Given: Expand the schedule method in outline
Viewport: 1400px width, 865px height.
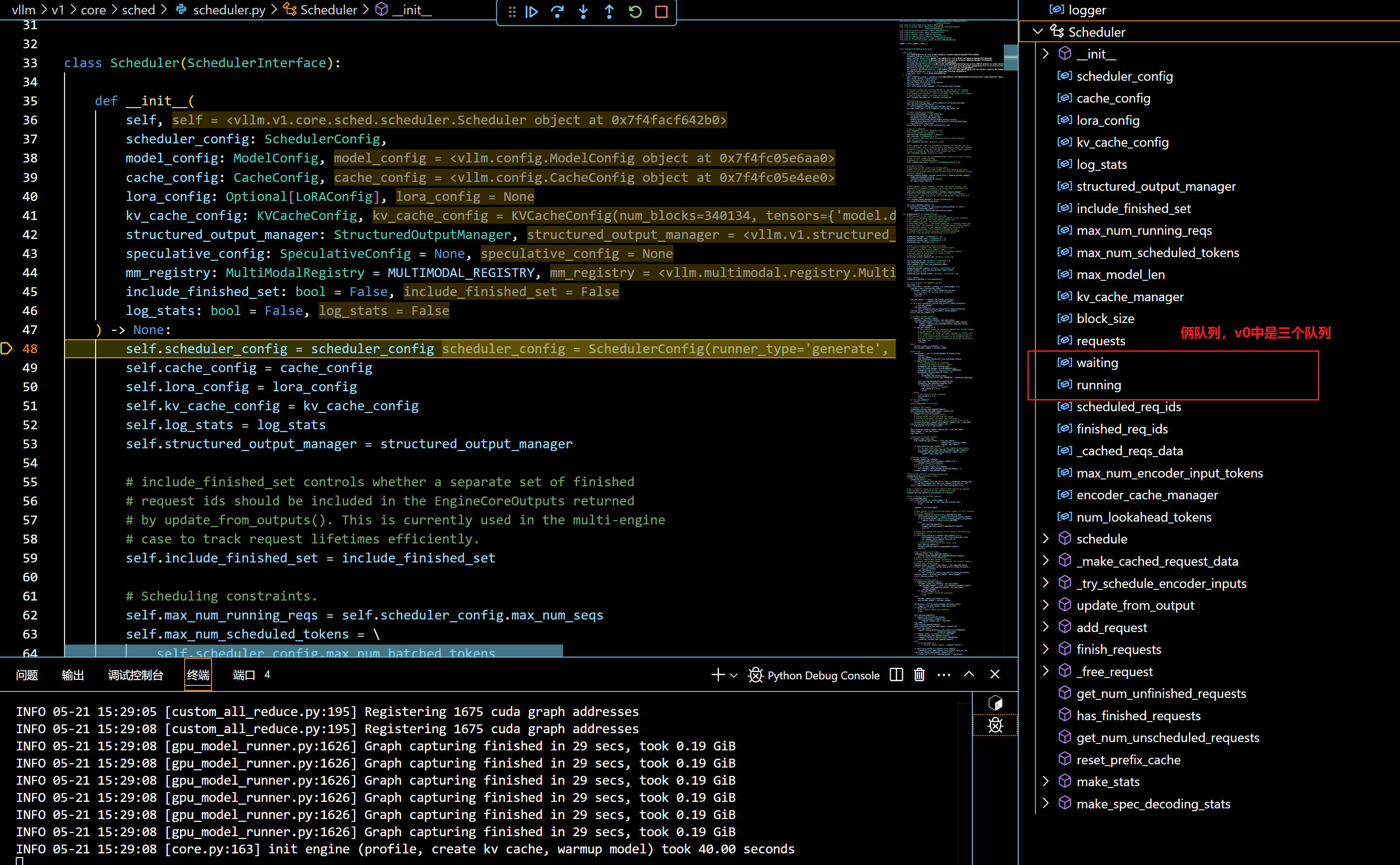Looking at the screenshot, I should 1046,539.
